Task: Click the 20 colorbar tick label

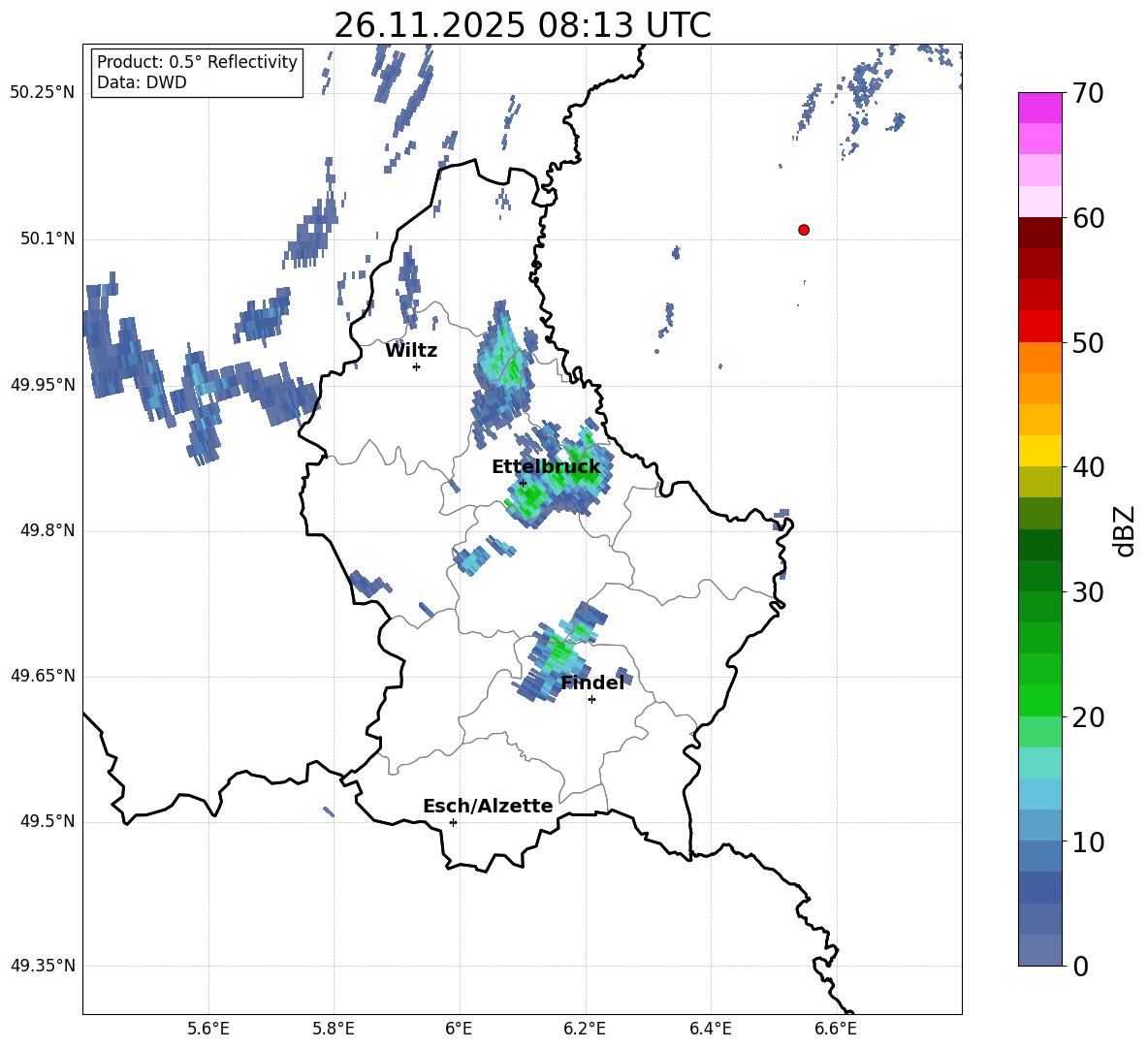Action: 1089,717
